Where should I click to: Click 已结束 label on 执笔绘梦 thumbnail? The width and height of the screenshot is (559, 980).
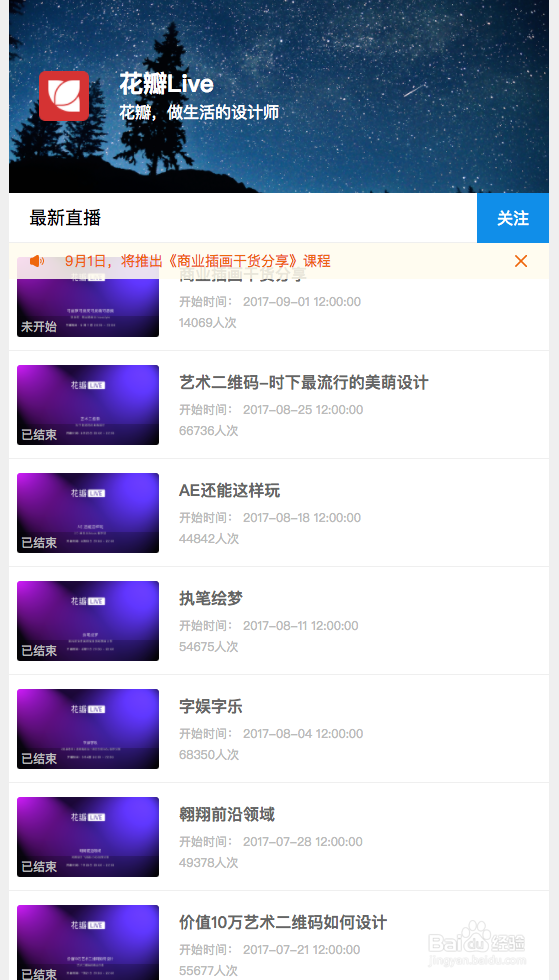(39, 651)
